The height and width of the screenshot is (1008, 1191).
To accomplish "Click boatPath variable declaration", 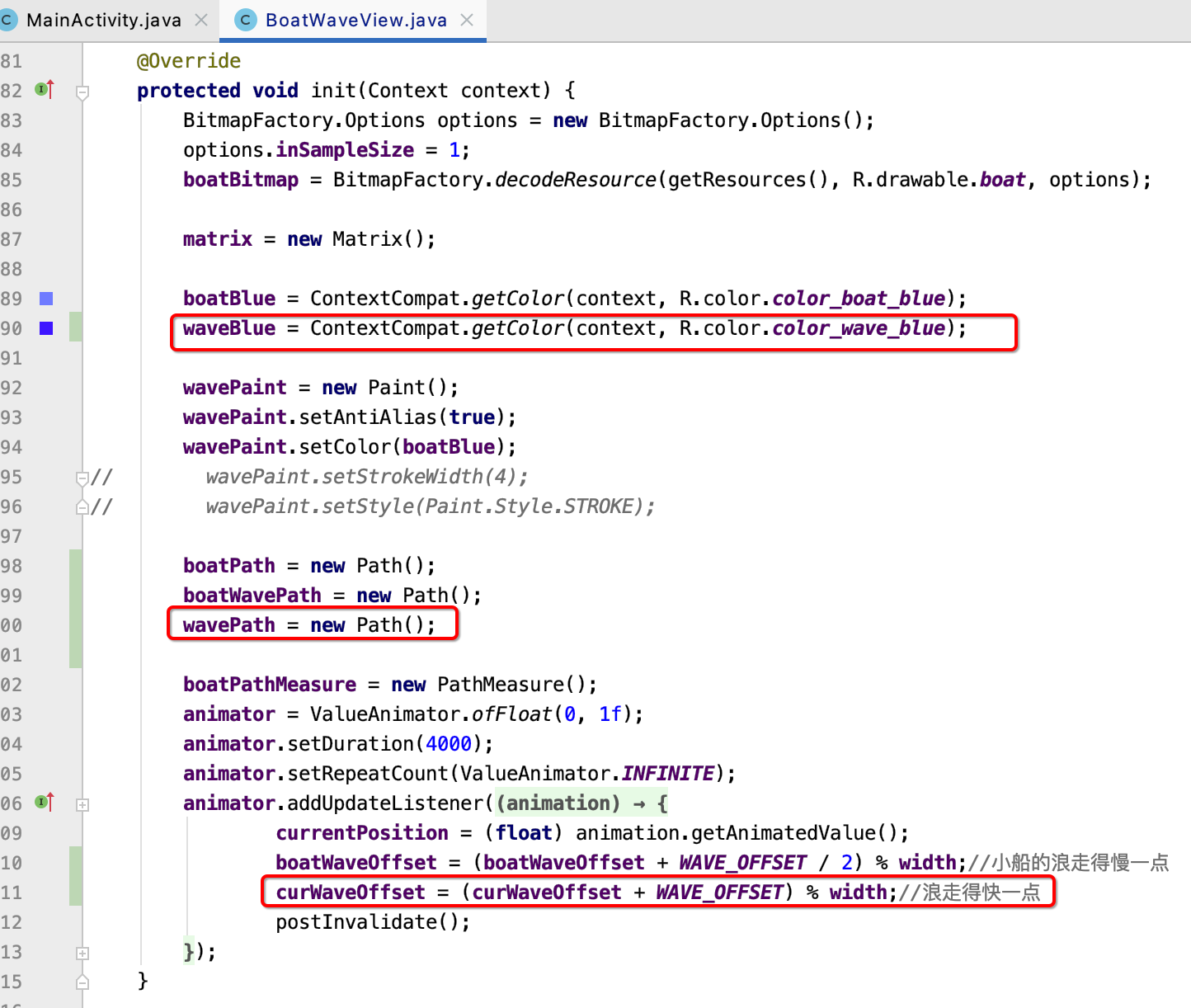I will (x=229, y=566).
